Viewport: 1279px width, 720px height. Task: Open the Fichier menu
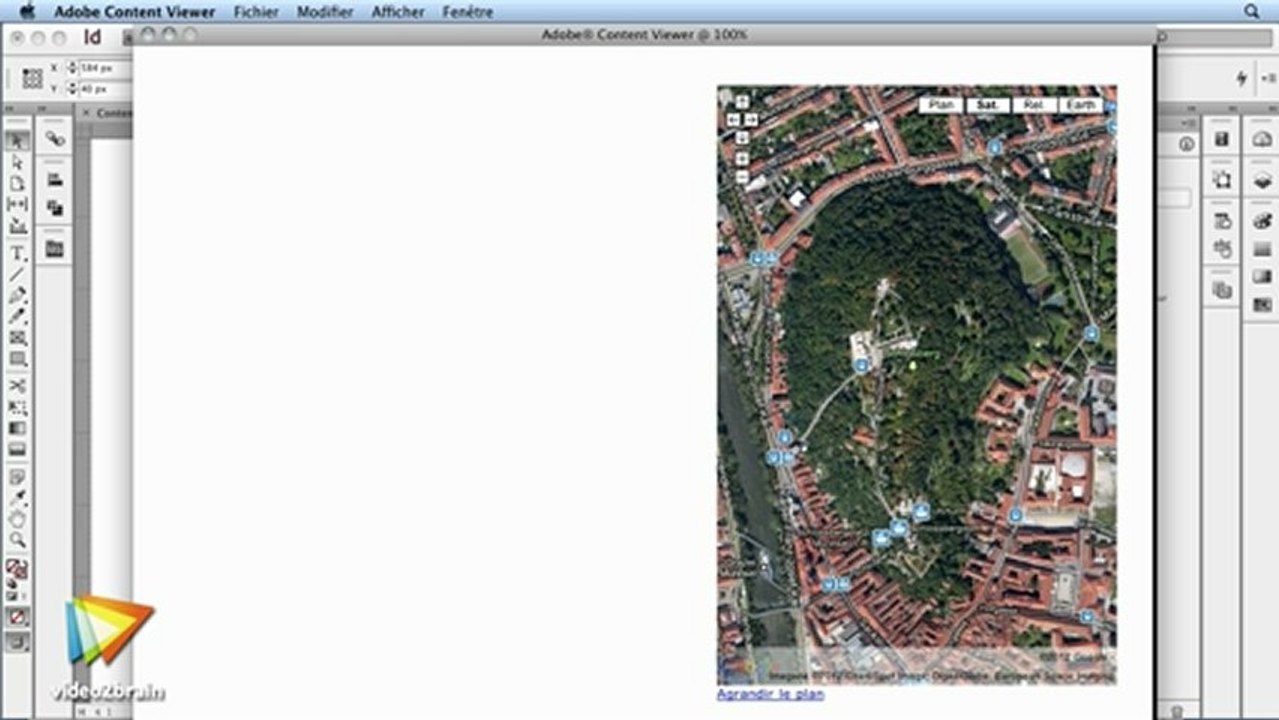(x=256, y=12)
